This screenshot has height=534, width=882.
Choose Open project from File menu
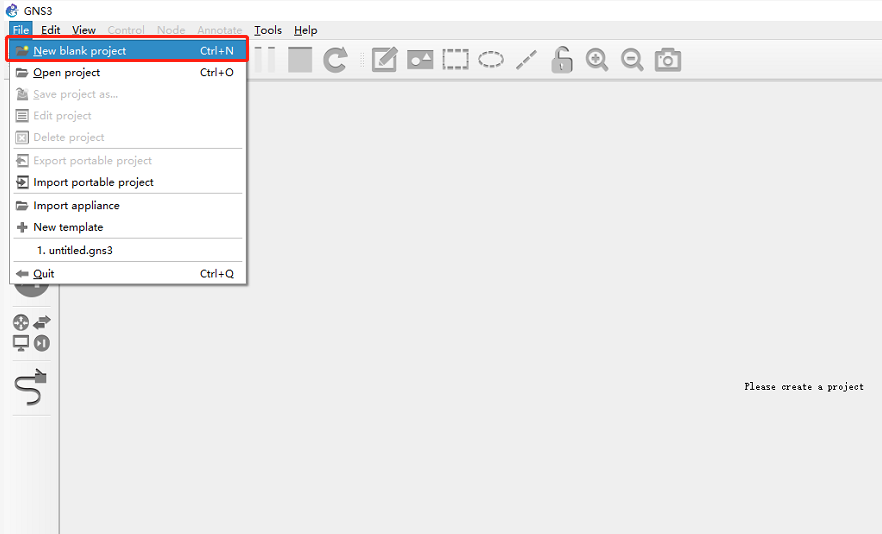[128, 73]
